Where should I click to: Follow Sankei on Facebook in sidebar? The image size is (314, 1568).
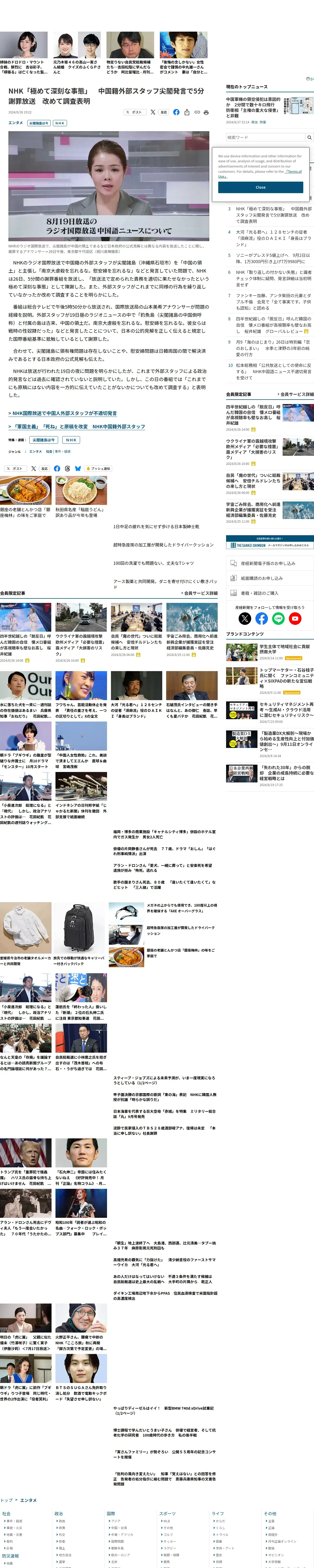pos(262,618)
